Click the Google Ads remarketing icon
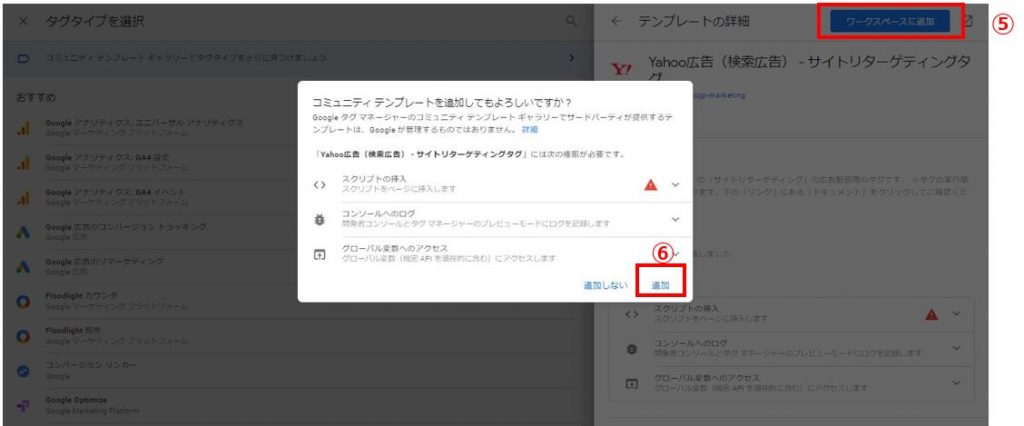1024x426 pixels. click(x=23, y=267)
